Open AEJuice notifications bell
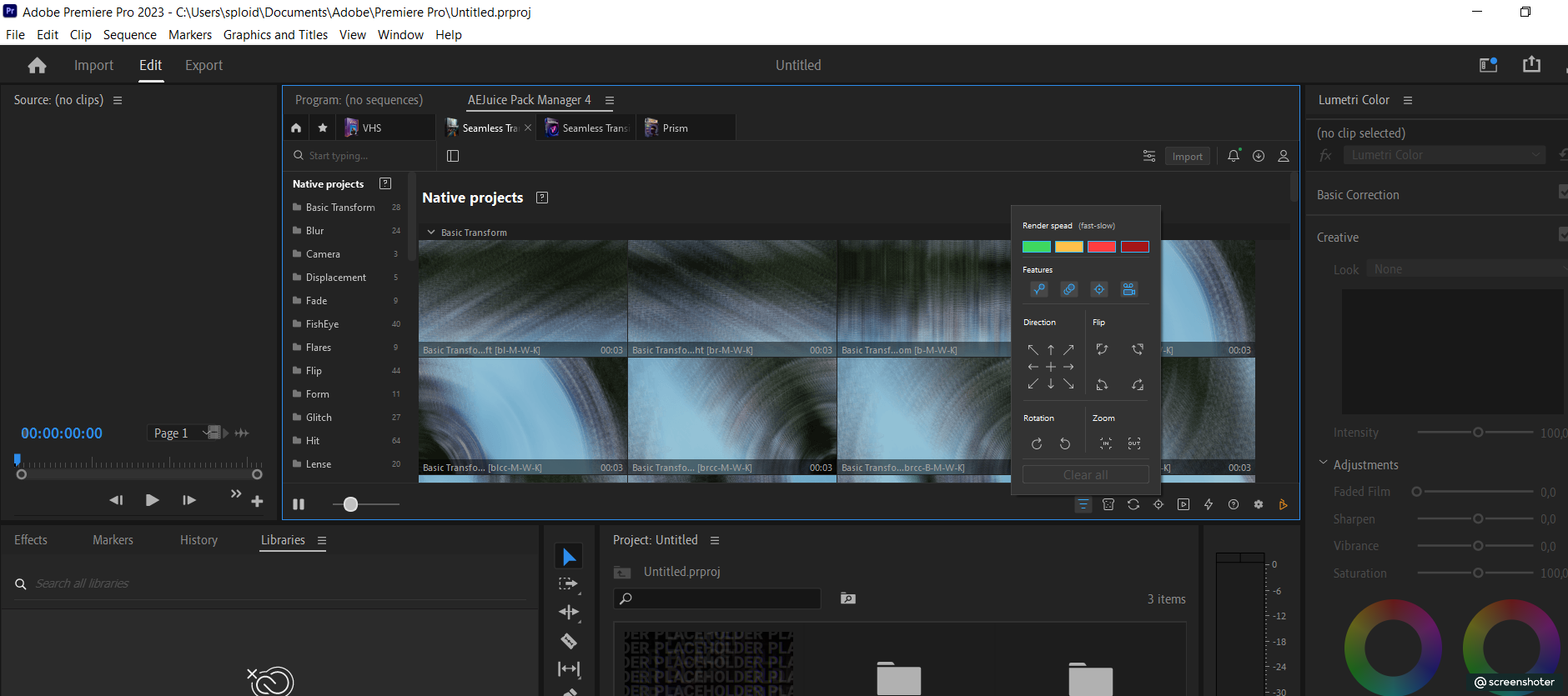Viewport: 1568px width, 696px height. click(1234, 156)
